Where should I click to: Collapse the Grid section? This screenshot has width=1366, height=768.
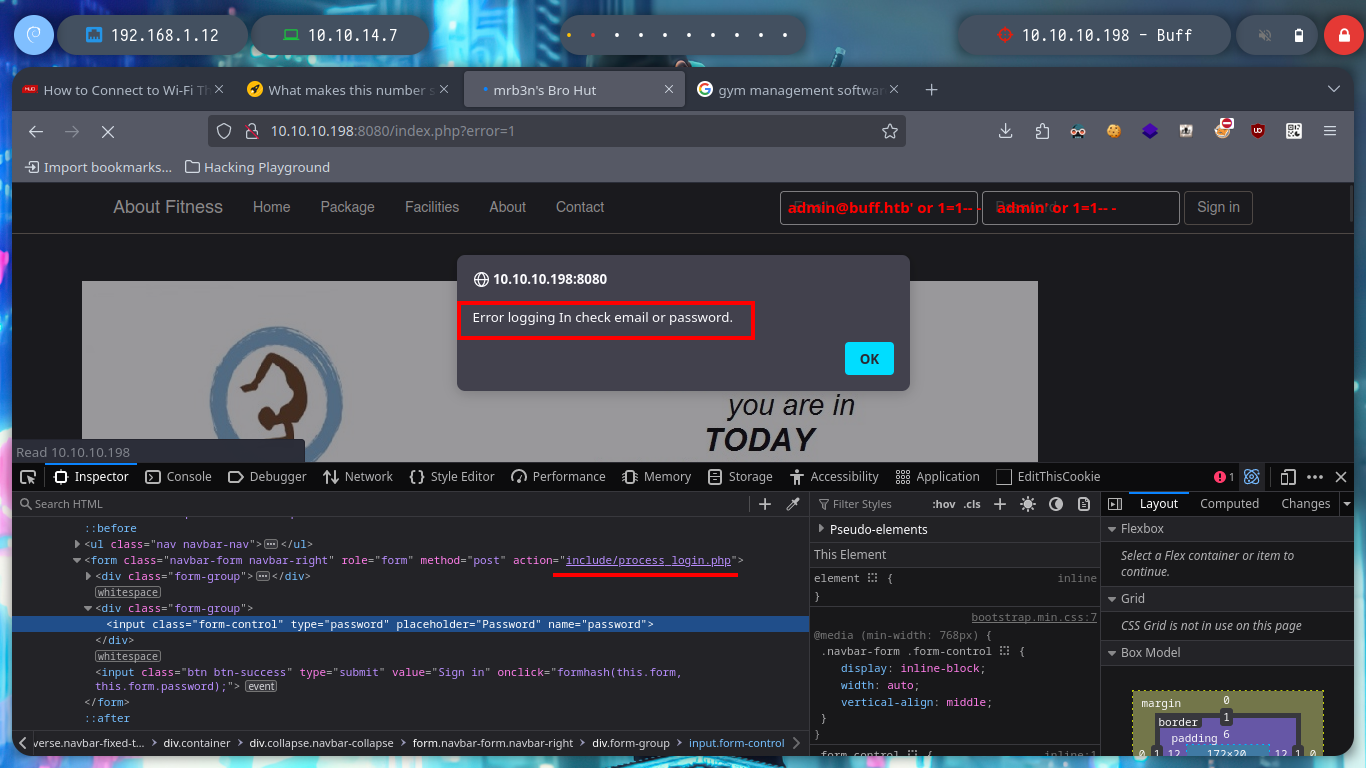coord(1111,599)
